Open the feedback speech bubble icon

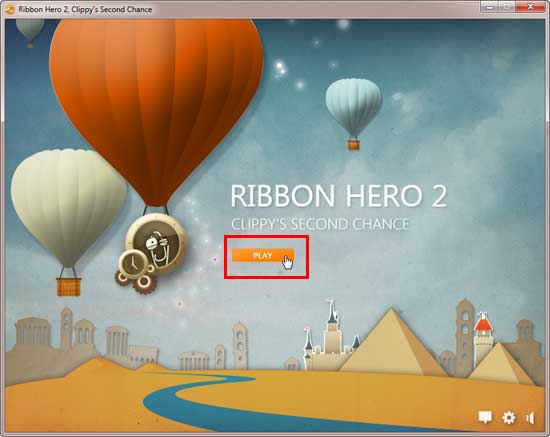(x=485, y=417)
